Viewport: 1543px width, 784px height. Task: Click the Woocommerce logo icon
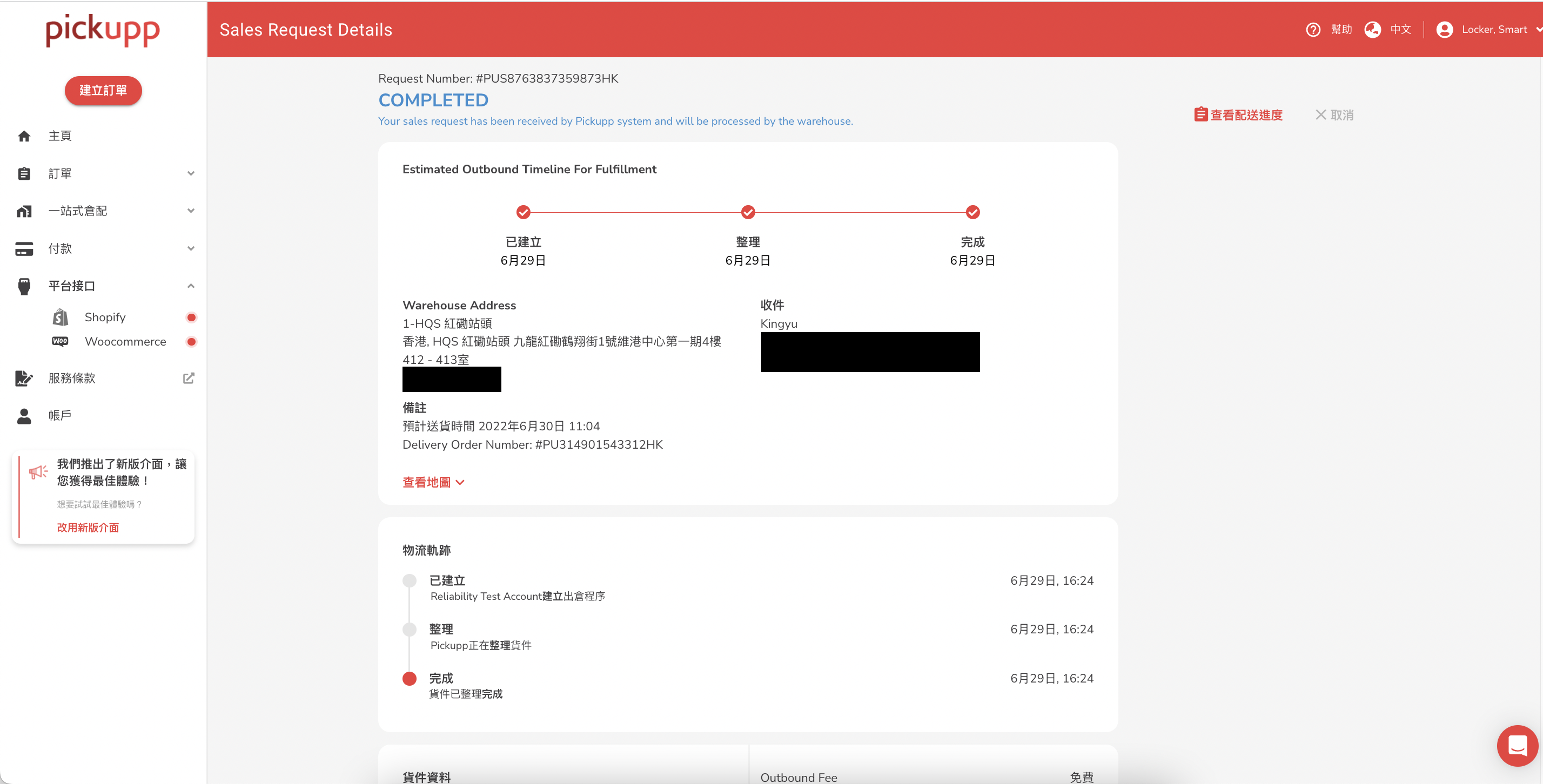pyautogui.click(x=61, y=341)
